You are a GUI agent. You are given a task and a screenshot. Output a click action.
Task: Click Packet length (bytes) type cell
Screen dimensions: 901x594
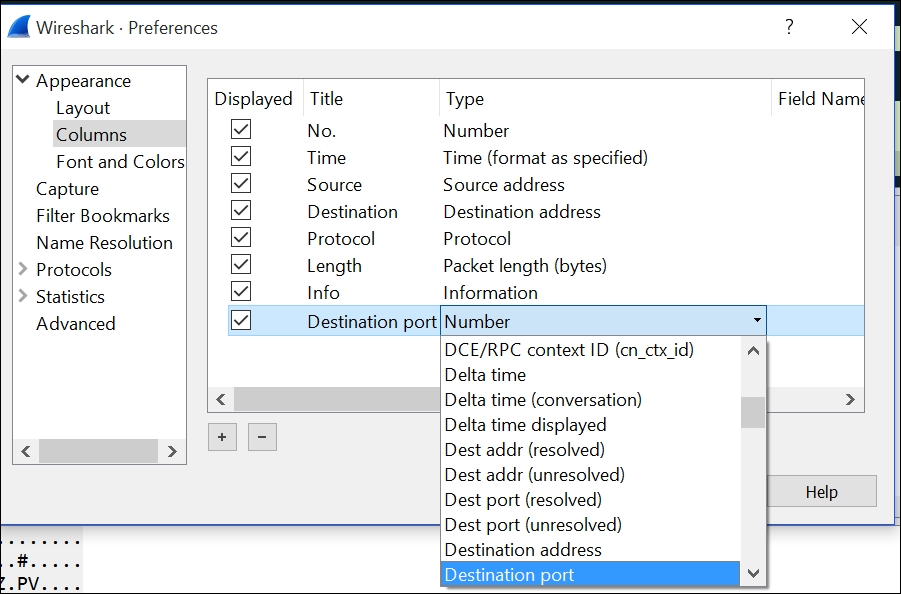click(x=525, y=266)
